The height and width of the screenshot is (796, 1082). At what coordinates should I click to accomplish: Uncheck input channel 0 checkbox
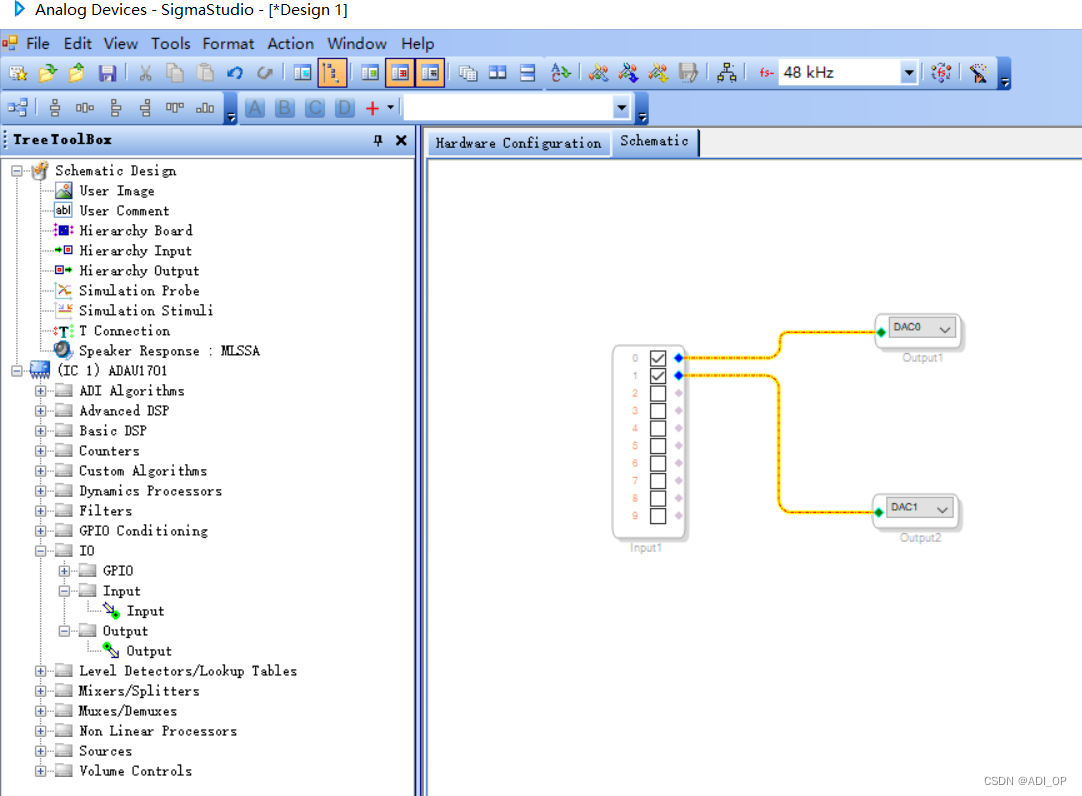pyautogui.click(x=658, y=358)
